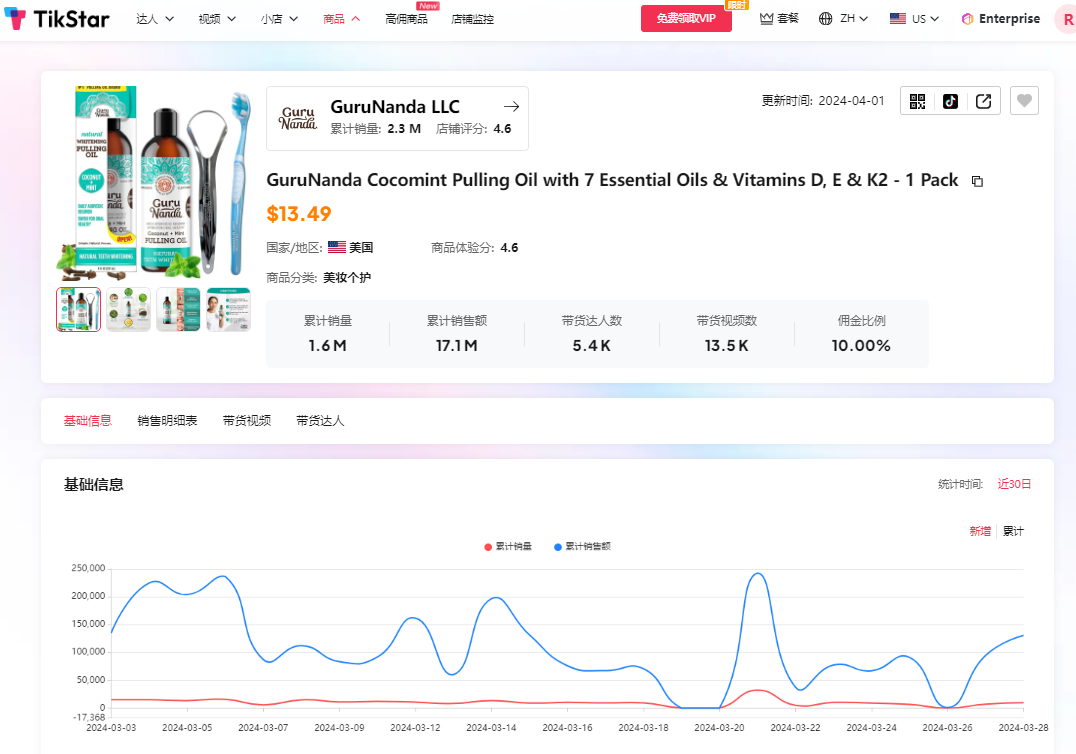Image resolution: width=1076 pixels, height=754 pixels.
Task: Click the globe language icon
Action: point(825,19)
